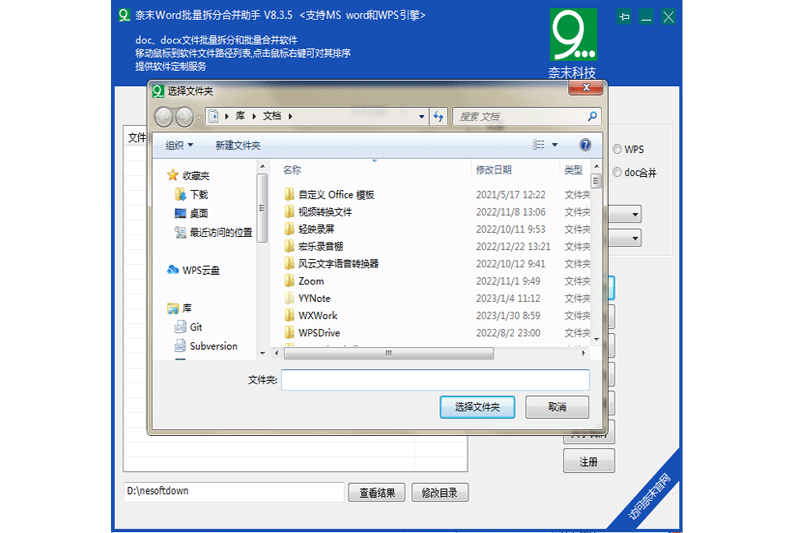Screen dimensions: 800x533
Task: Click the 文件夹 name input field
Action: (435, 379)
